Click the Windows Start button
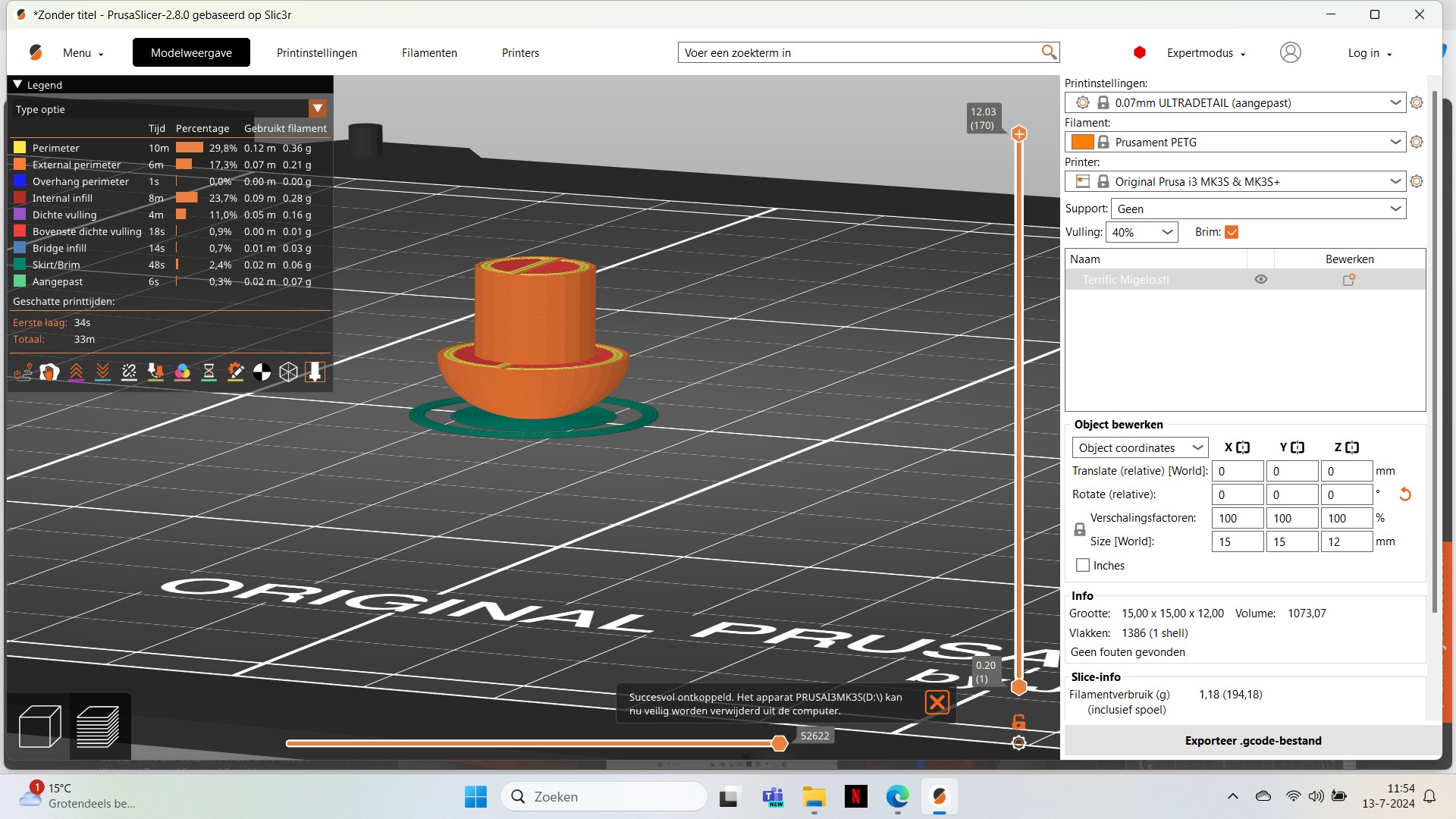 tap(475, 796)
